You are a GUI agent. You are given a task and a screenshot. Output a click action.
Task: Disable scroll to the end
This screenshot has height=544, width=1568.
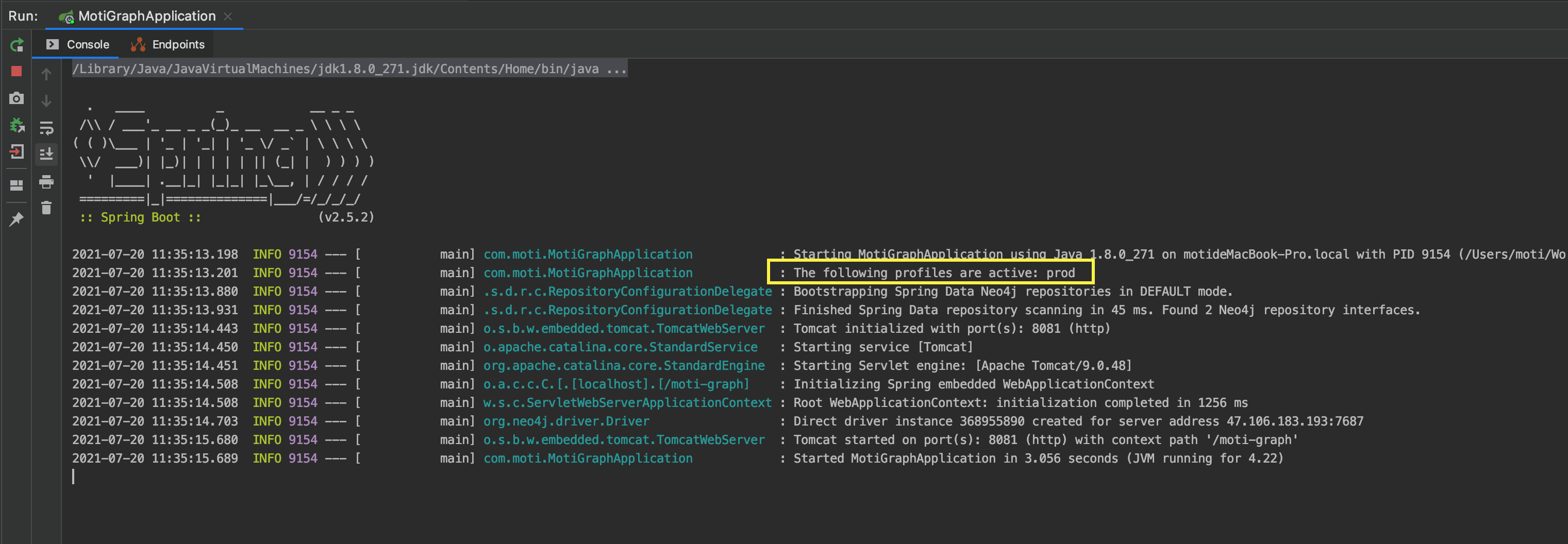point(46,154)
